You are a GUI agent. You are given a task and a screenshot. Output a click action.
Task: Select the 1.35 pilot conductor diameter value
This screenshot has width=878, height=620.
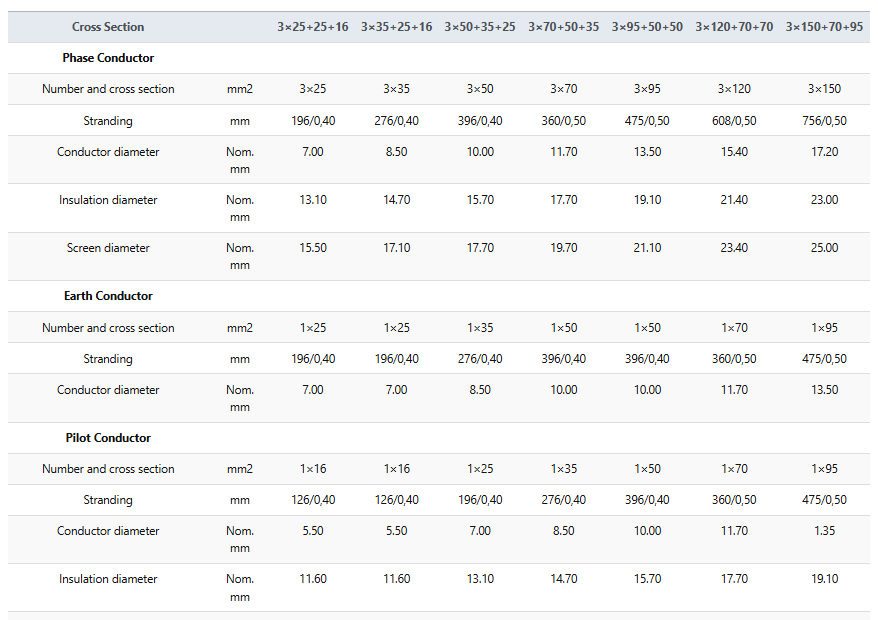824,530
